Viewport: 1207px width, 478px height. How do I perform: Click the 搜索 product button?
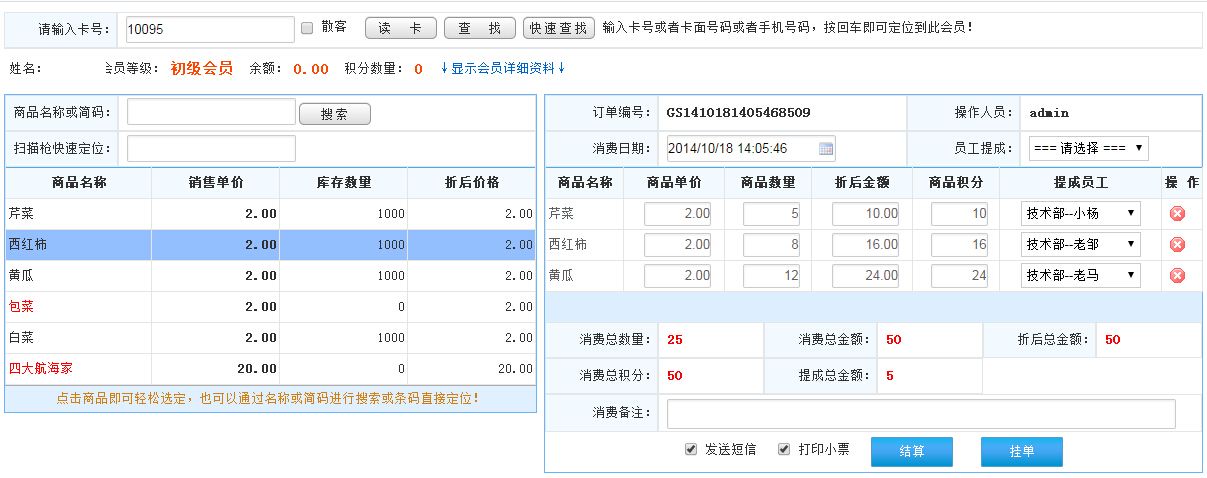coord(334,115)
